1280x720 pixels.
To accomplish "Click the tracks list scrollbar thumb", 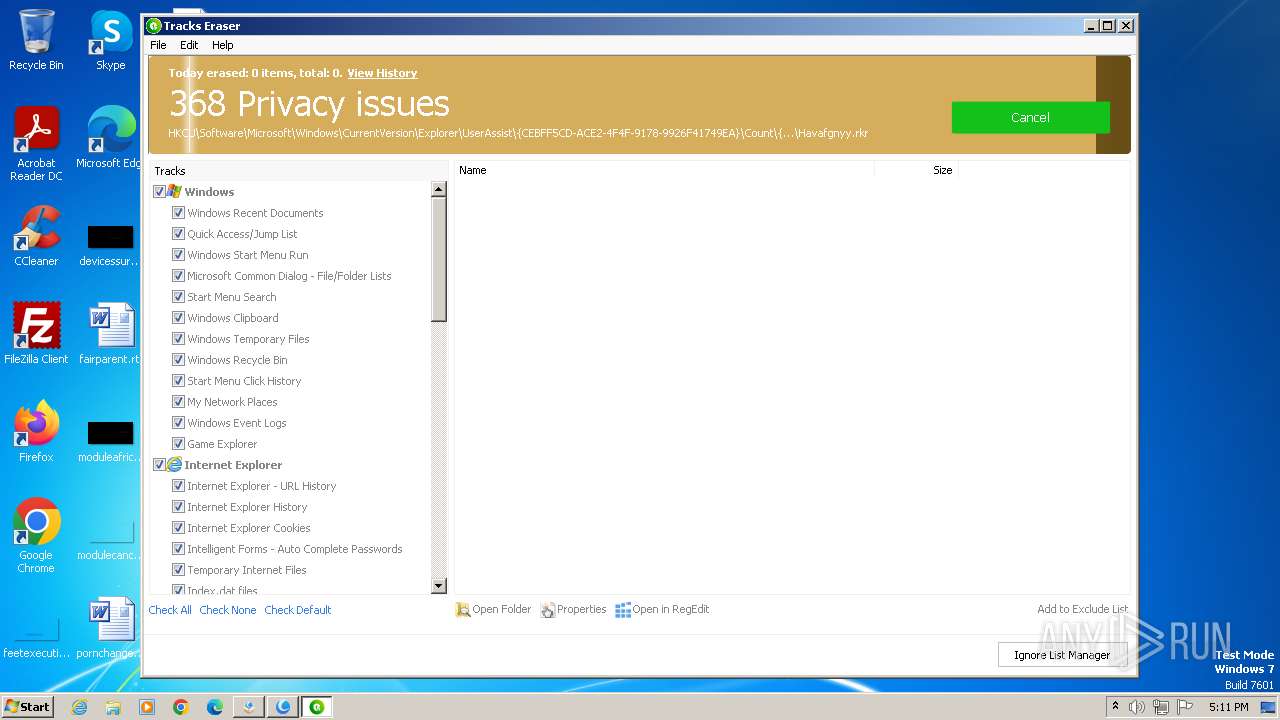I will coord(438,260).
